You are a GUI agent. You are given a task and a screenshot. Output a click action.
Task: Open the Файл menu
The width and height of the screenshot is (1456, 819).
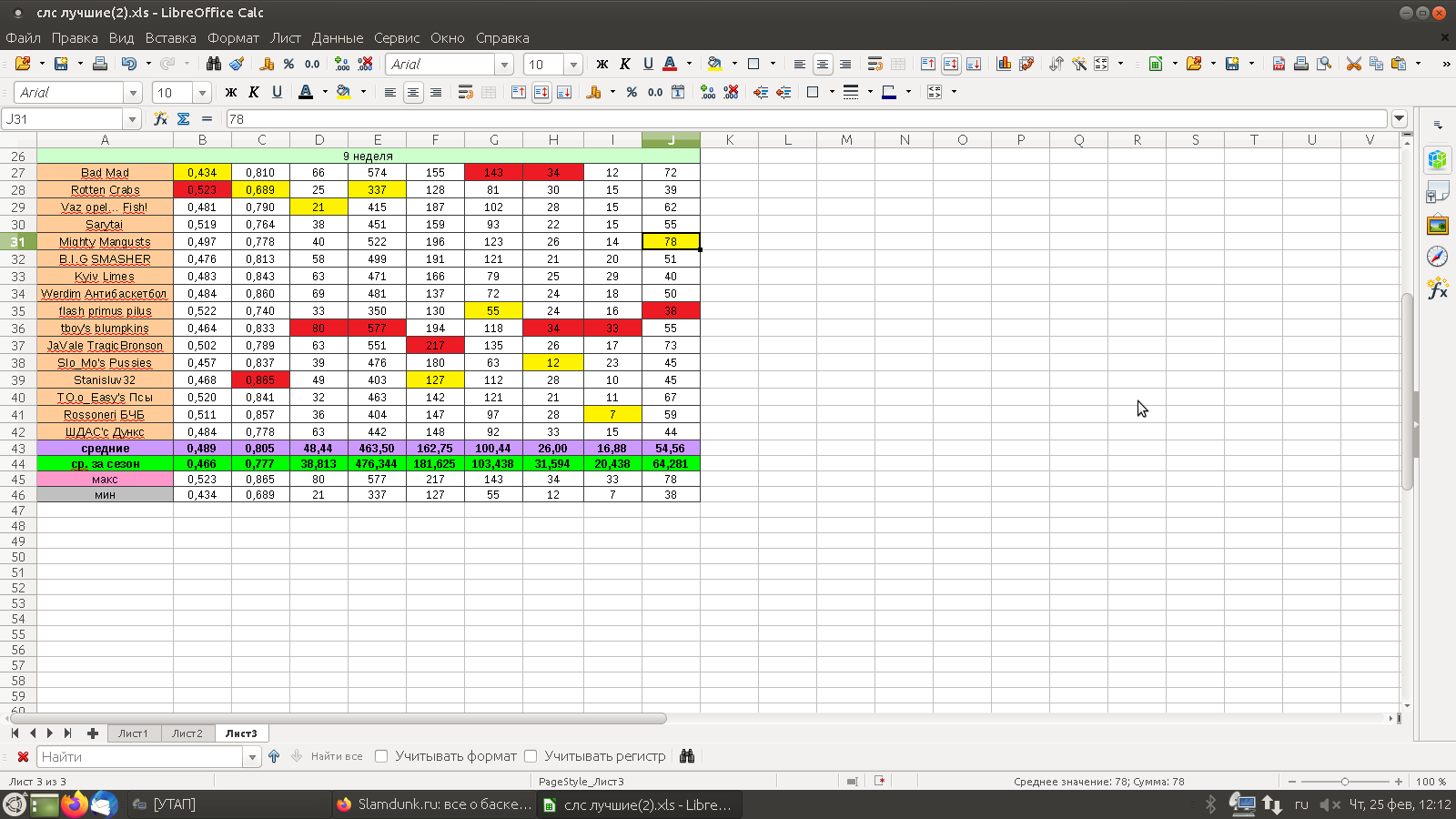(x=23, y=38)
